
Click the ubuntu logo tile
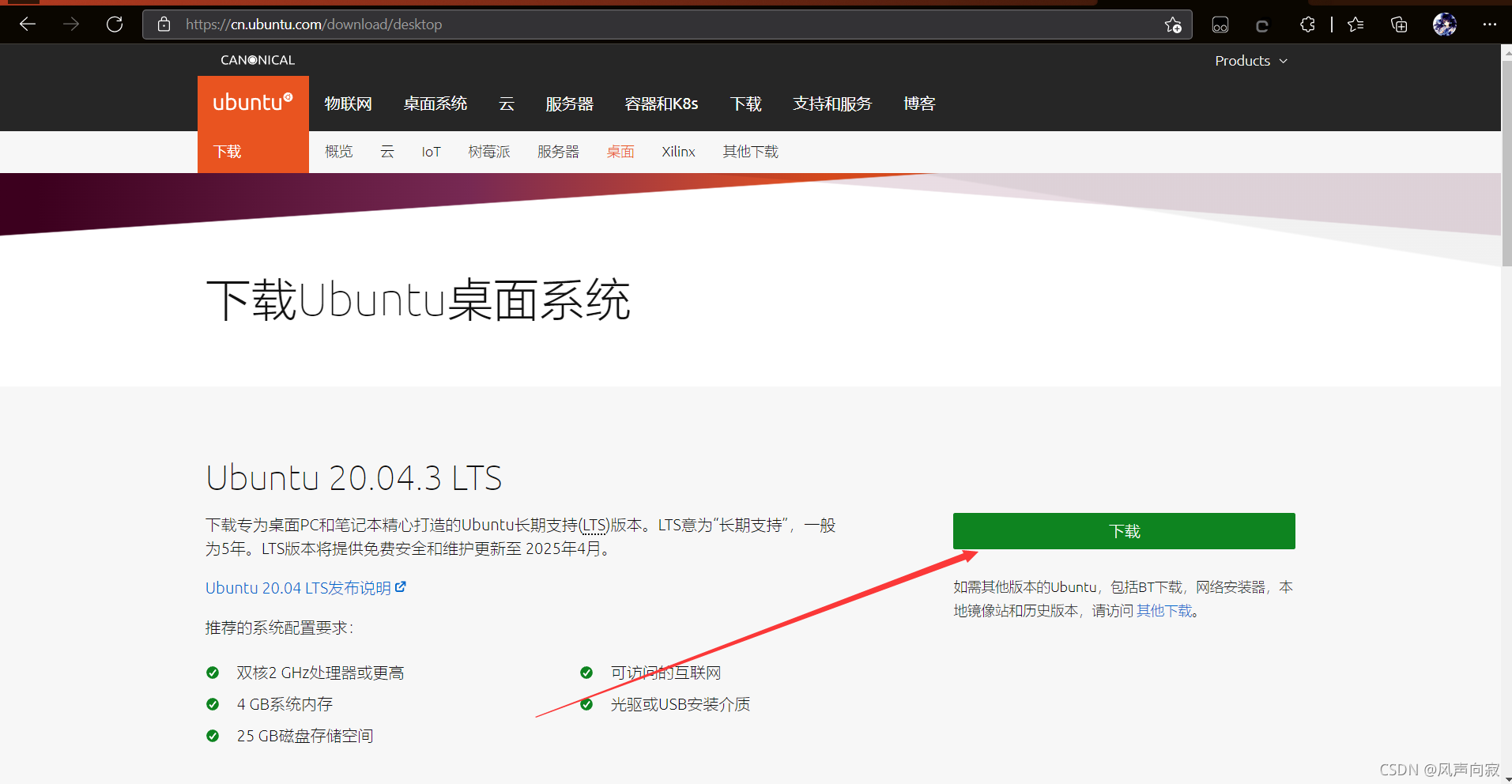click(x=253, y=103)
